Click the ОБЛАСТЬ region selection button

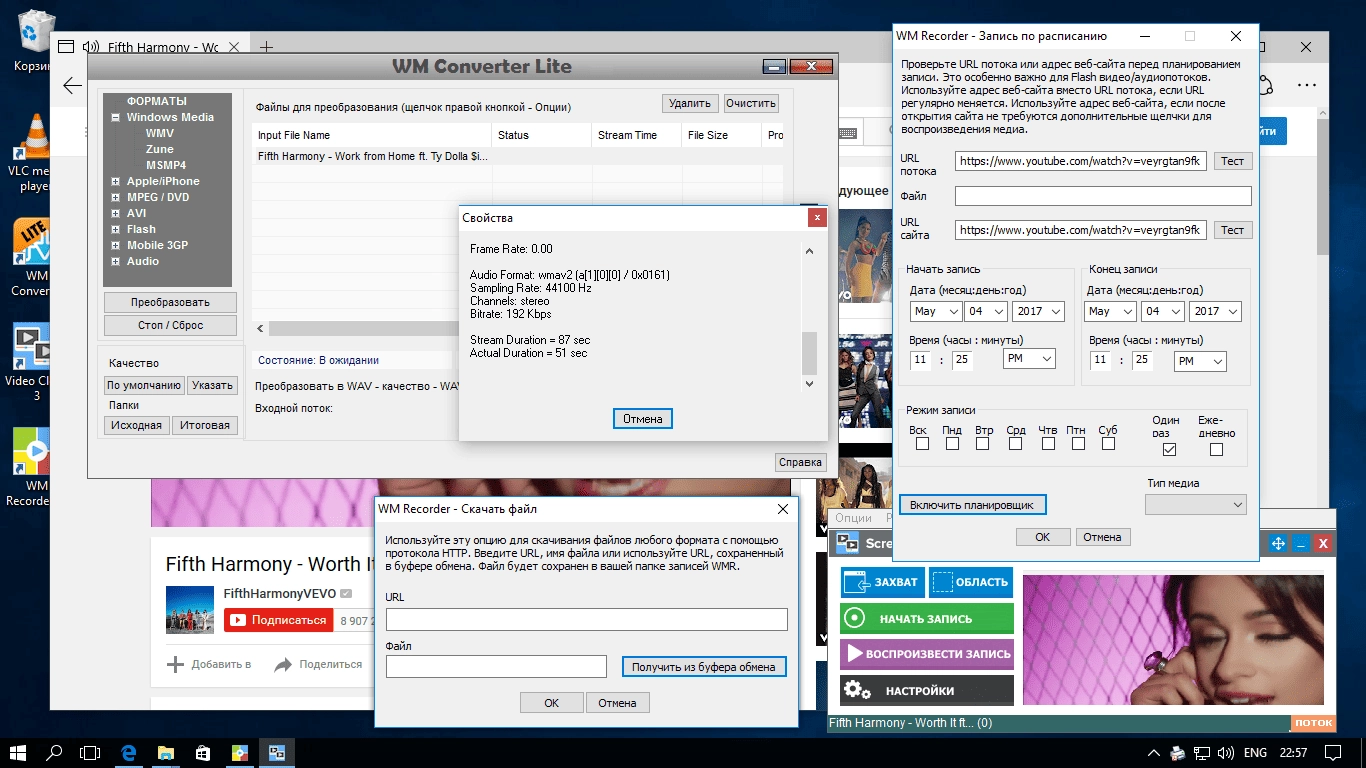(971, 582)
